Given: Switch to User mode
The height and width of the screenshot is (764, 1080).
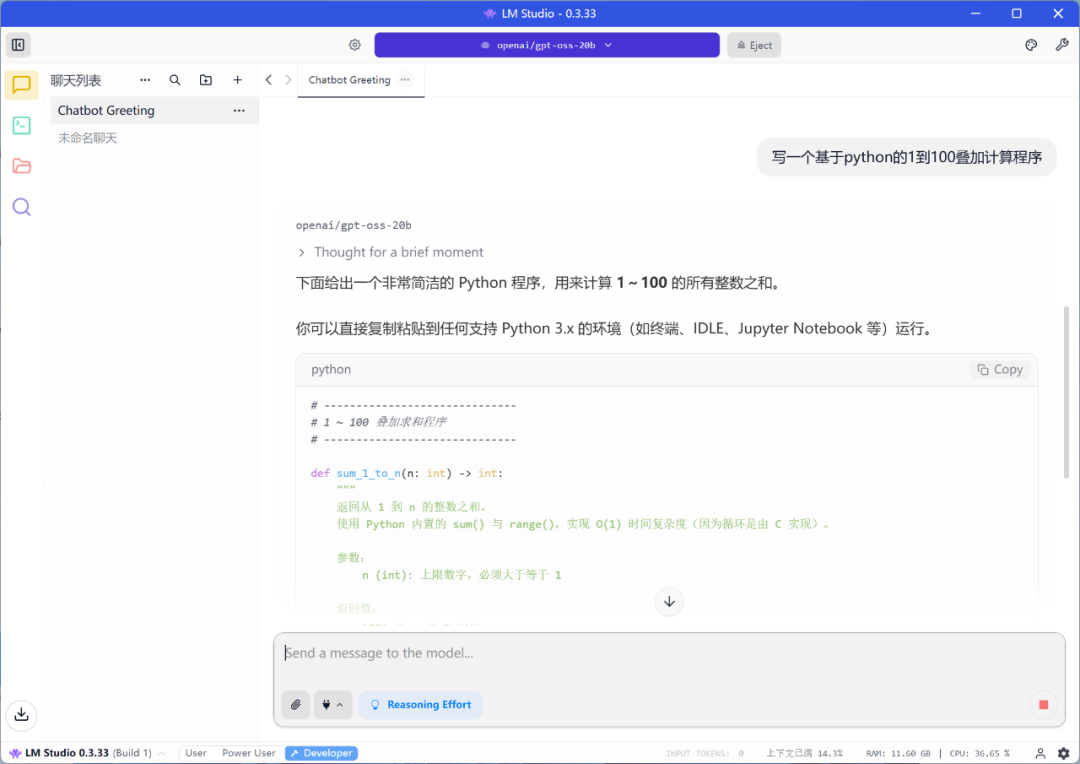Looking at the screenshot, I should [196, 753].
